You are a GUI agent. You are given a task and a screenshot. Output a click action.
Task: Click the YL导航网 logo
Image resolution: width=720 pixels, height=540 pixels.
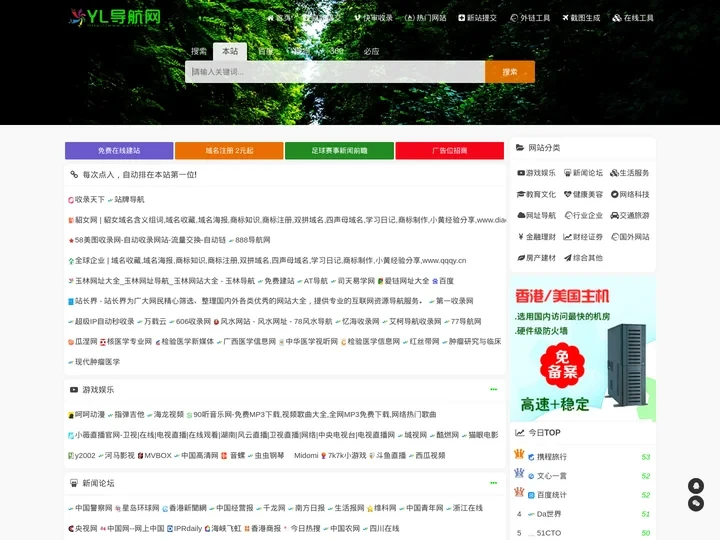pyautogui.click(x=115, y=17)
